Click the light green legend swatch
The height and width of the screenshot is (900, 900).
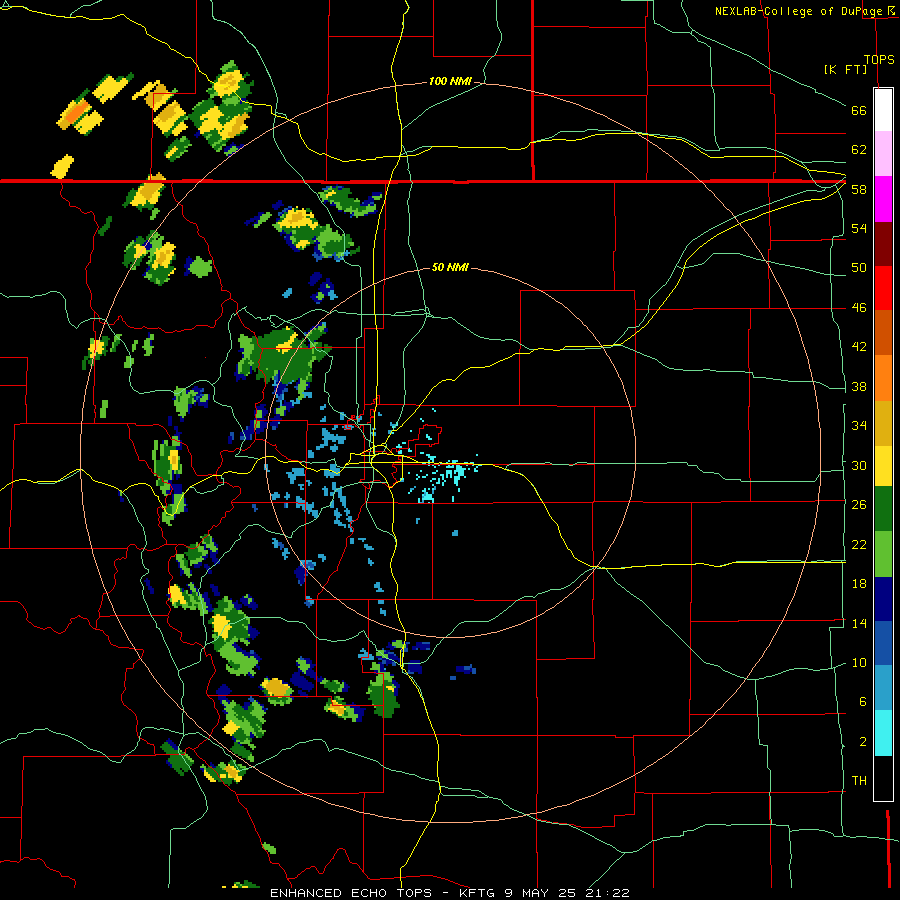883,554
